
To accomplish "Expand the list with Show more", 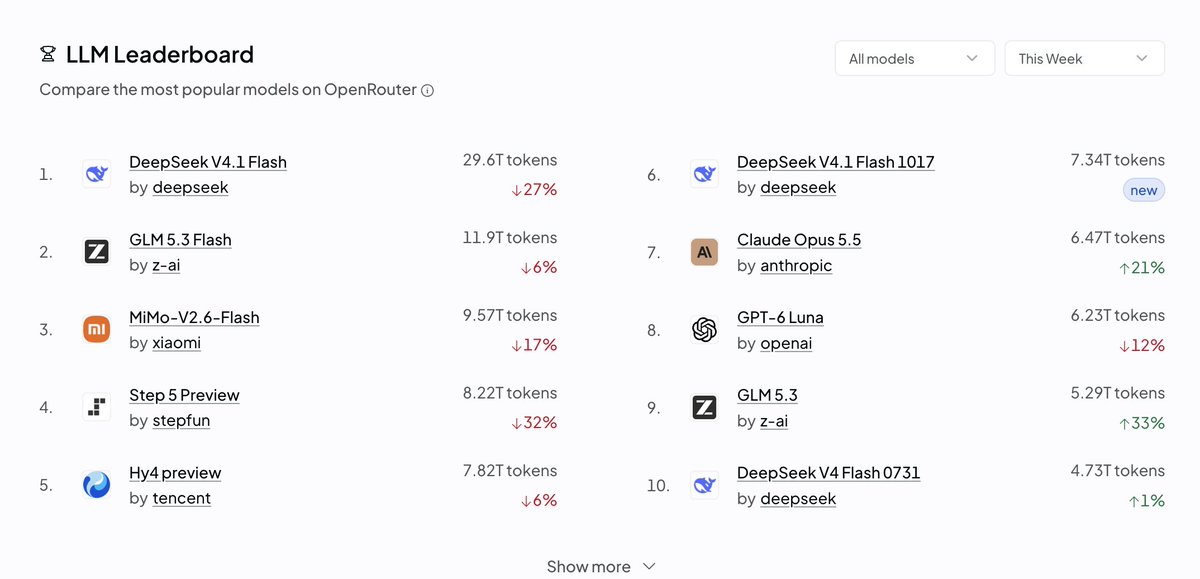I will tap(601, 566).
